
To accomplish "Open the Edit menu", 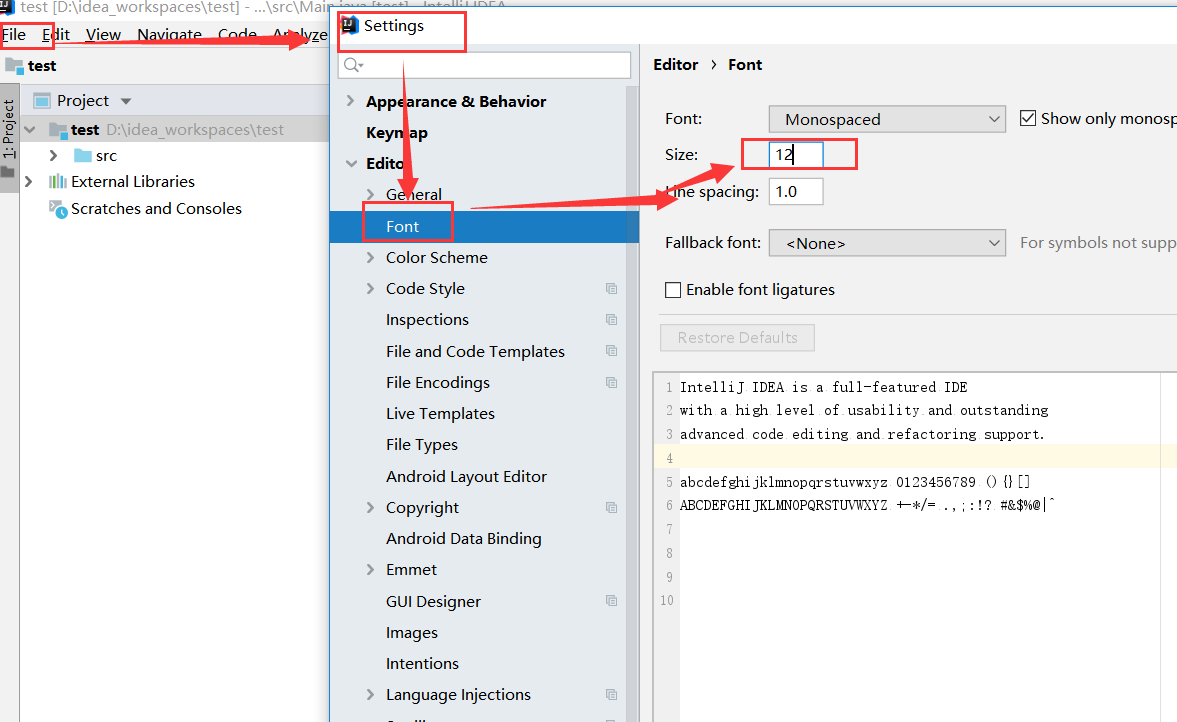I will (56, 35).
